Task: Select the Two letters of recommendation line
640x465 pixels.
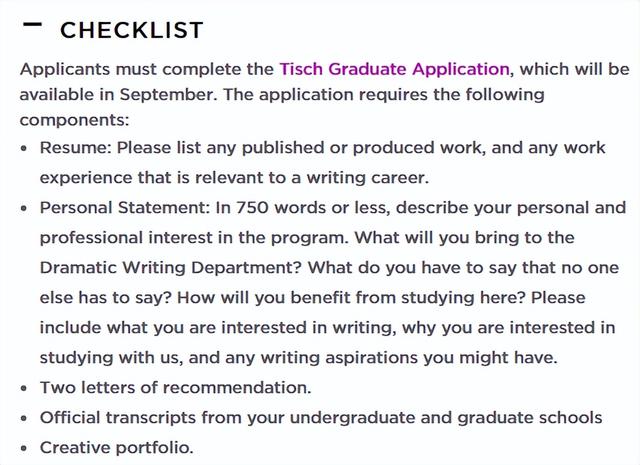Action: [x=176, y=388]
